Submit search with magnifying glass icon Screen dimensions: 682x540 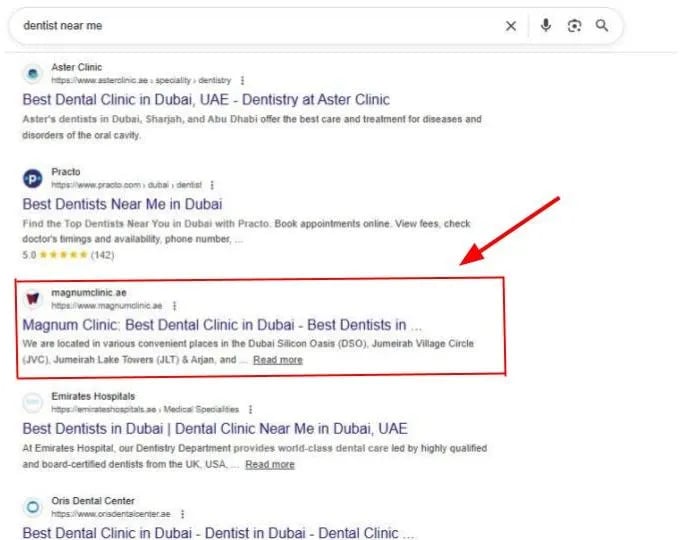[x=602, y=26]
